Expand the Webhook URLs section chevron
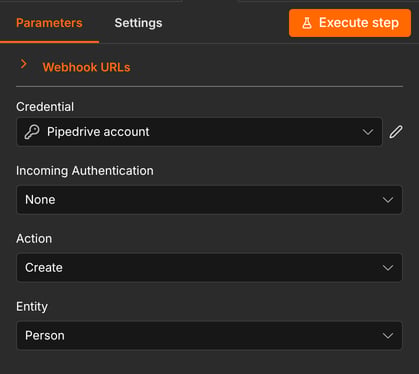Image resolution: width=419 pixels, height=374 pixels. coord(23,64)
